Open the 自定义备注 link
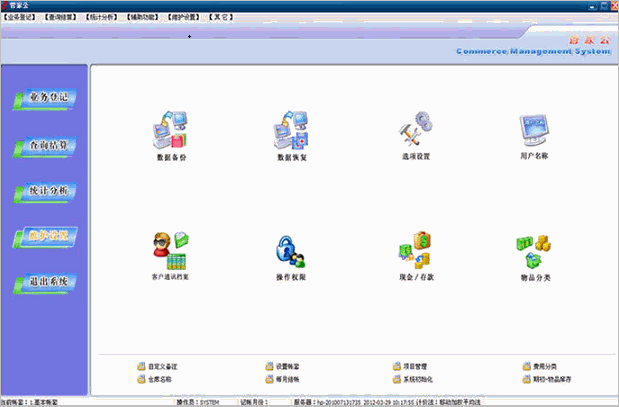 pyautogui.click(x=158, y=367)
